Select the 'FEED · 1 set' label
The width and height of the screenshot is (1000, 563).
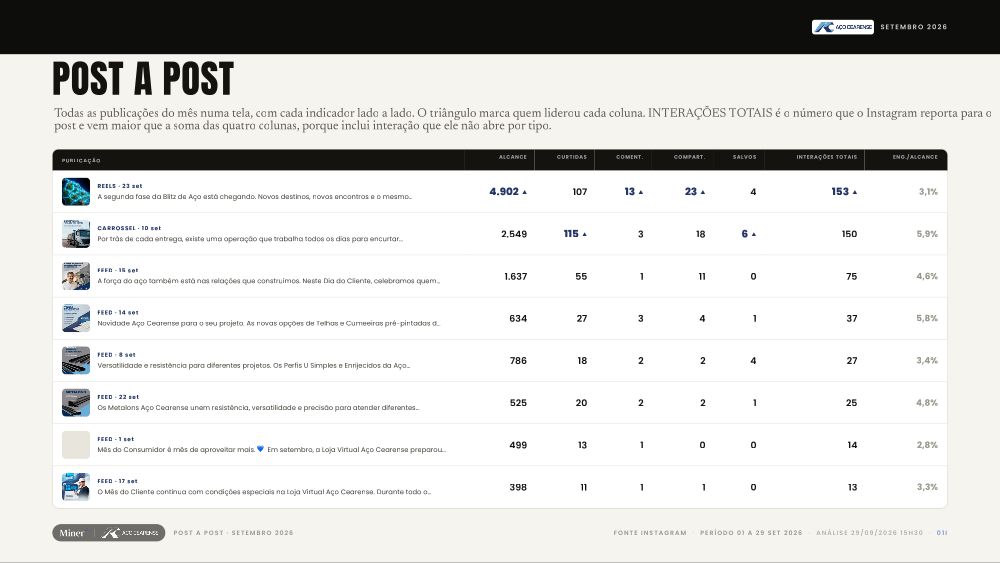pos(115,439)
